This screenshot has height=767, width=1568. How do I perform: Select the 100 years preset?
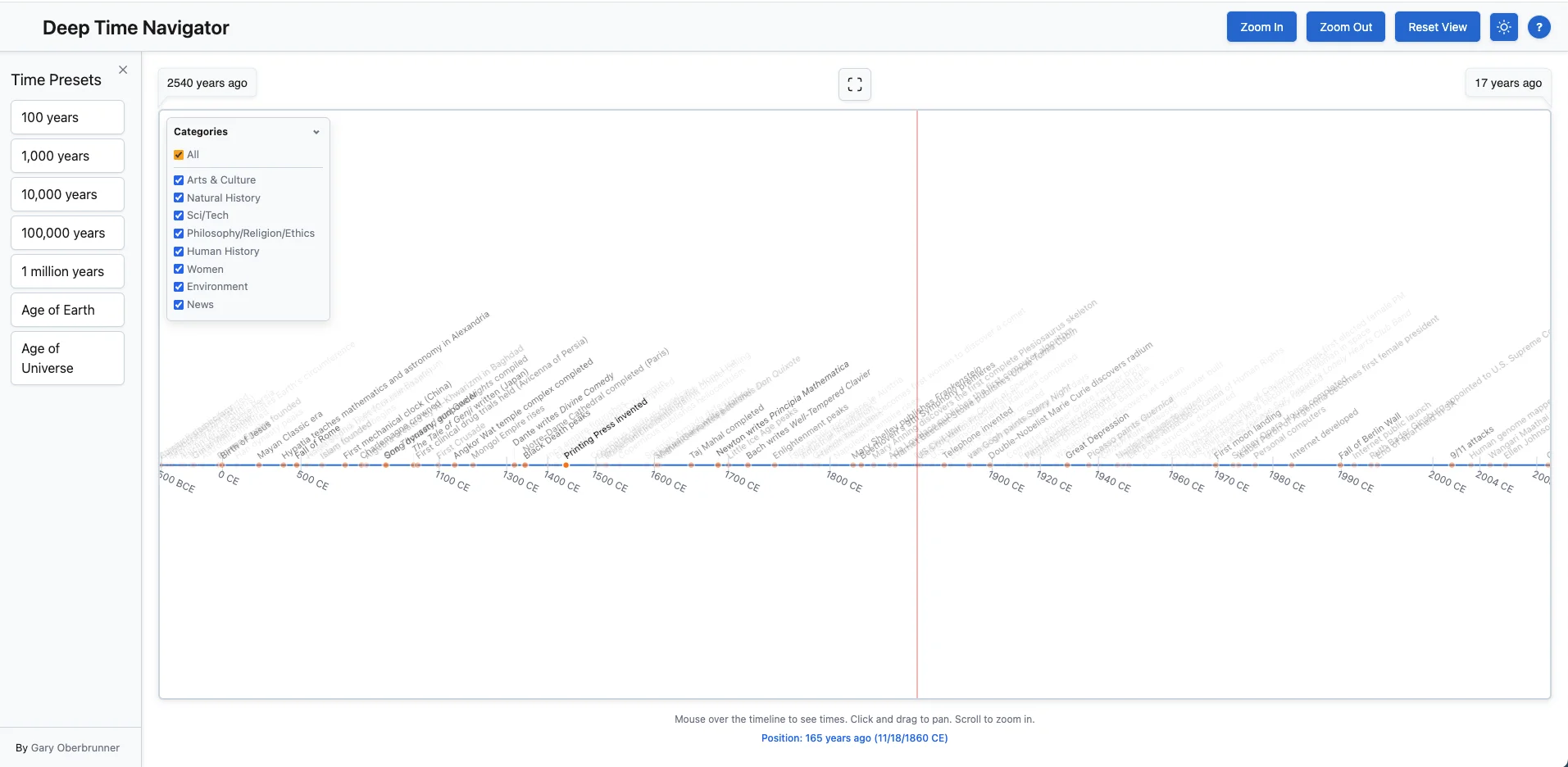pos(67,117)
